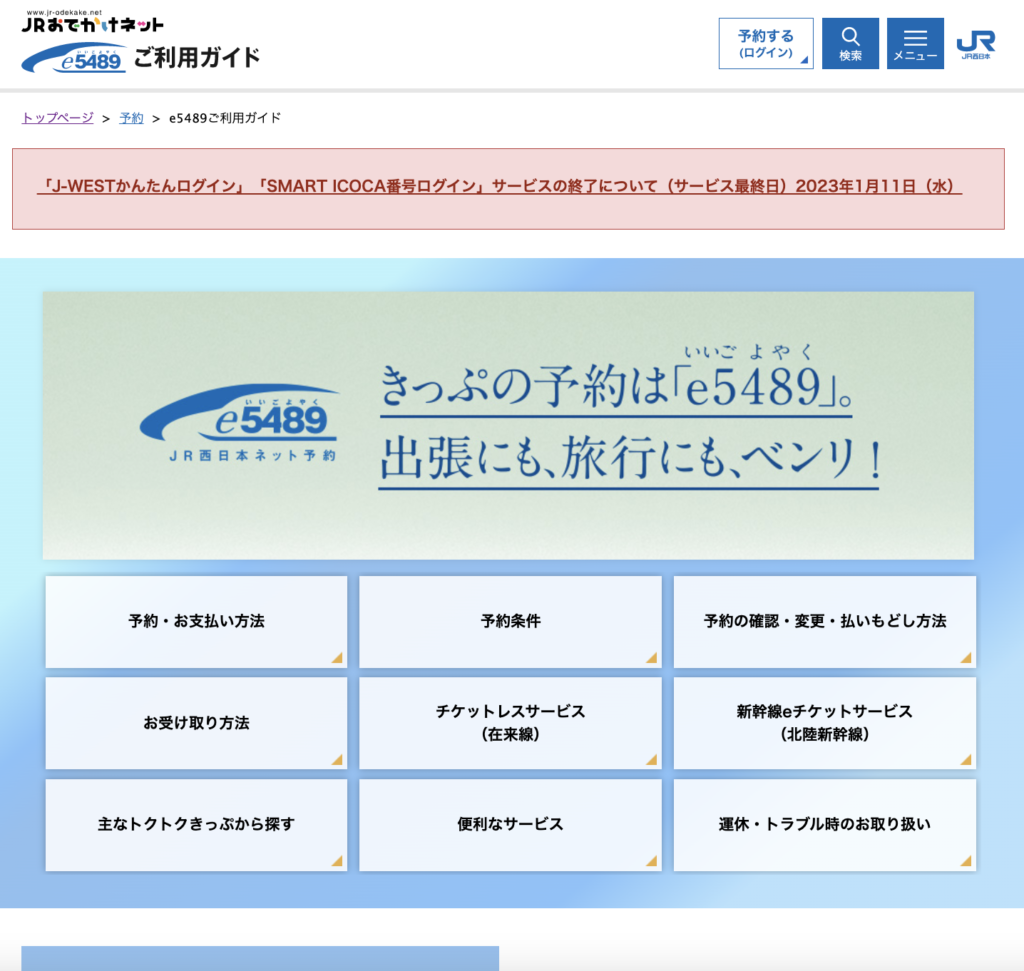The image size is (1024, 971).
Task: Browse 主なトクトクきっぷから探す
Action: click(x=196, y=825)
